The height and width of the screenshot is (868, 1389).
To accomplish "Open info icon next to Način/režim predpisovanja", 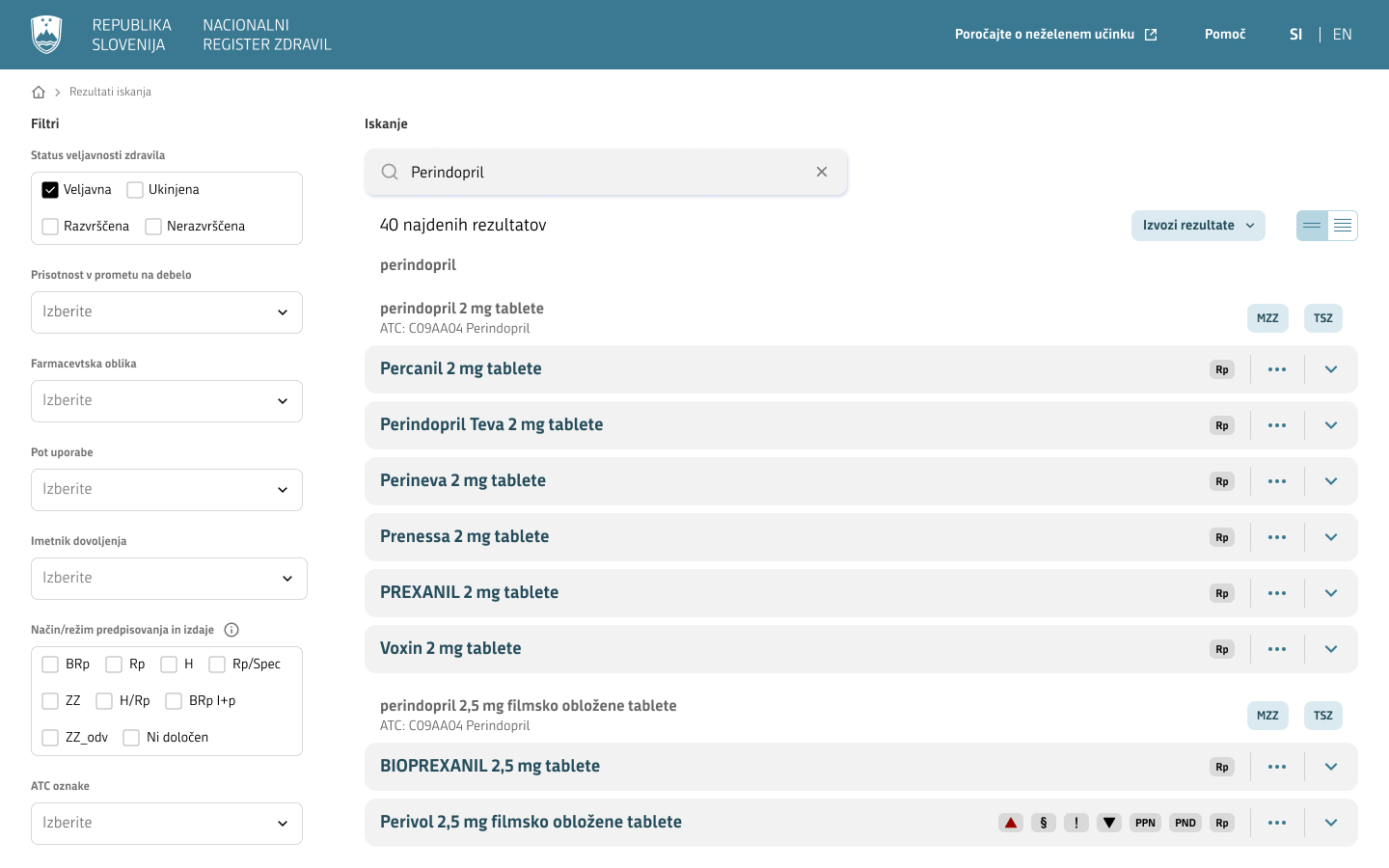I will (x=231, y=630).
